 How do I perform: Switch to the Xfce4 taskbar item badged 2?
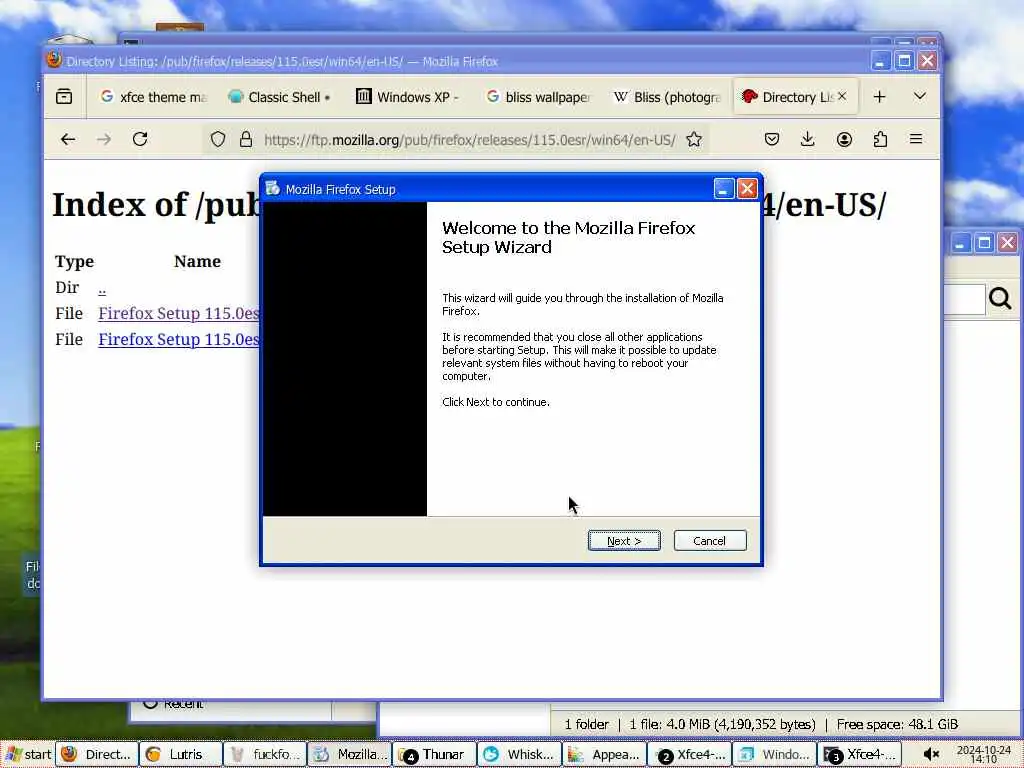coord(689,754)
